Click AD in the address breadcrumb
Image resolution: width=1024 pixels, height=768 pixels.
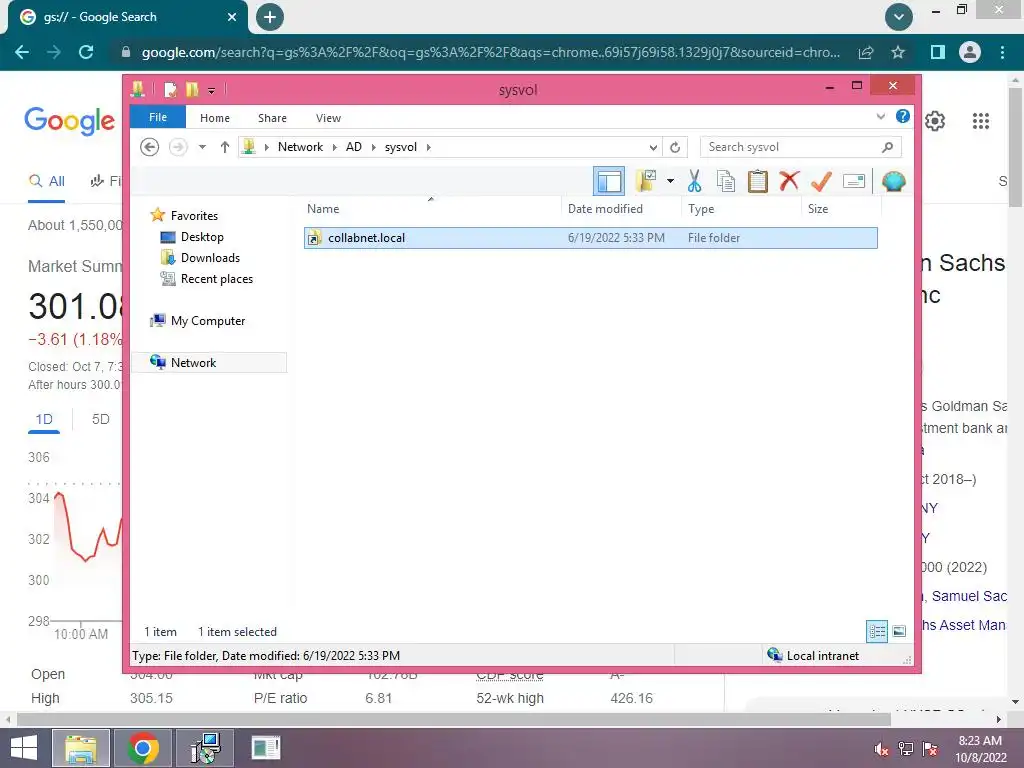pyautogui.click(x=354, y=147)
